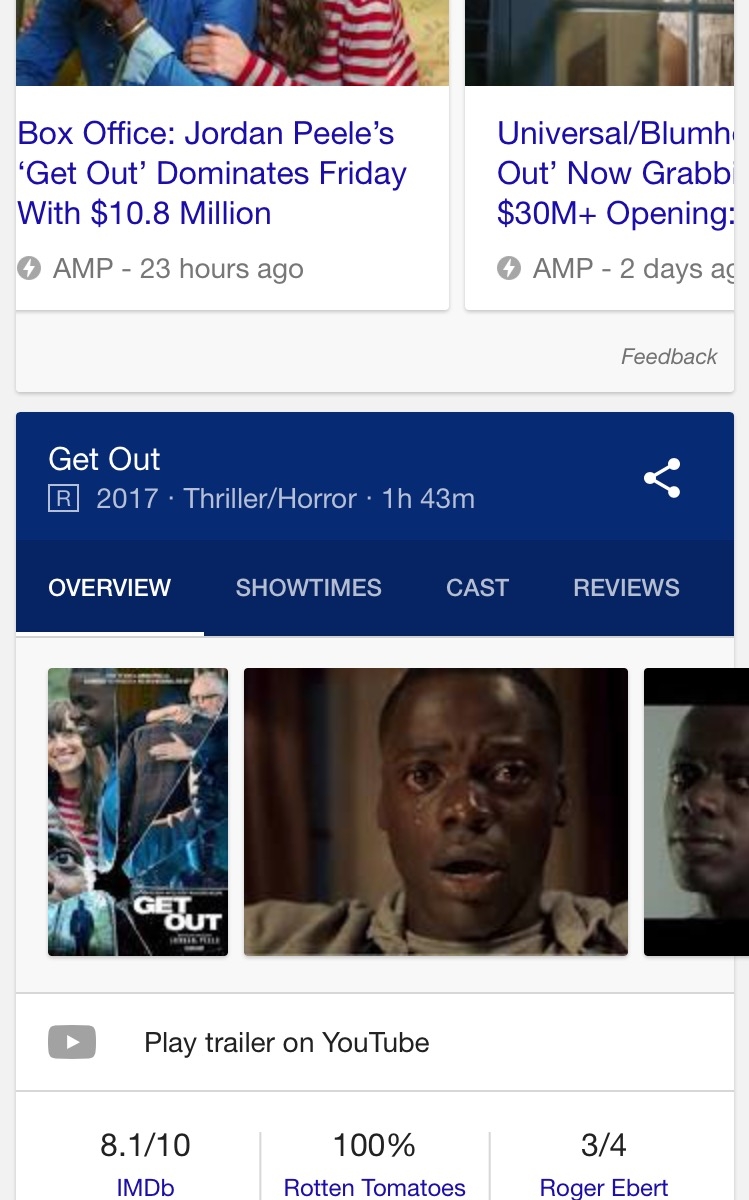Click the Feedback link
Viewport: 749px width, 1200px height.
[x=669, y=356]
